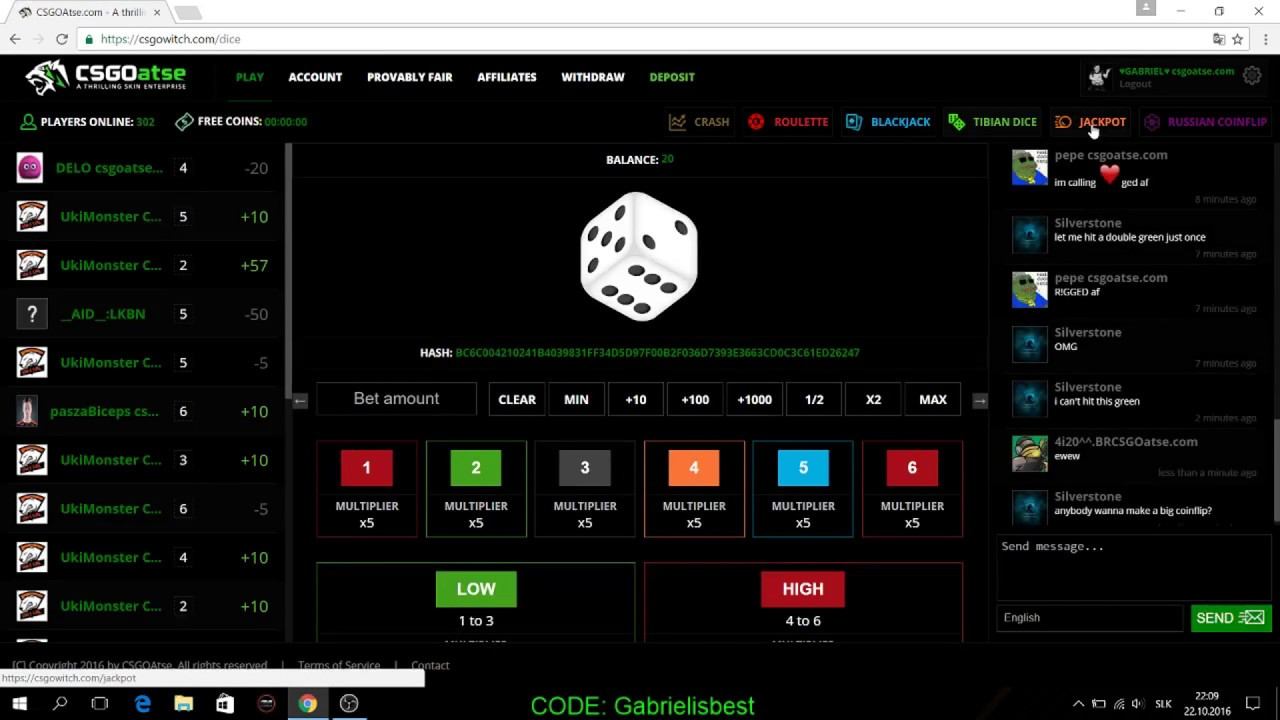
Task: Open the WITHDRAW page
Action: (593, 77)
